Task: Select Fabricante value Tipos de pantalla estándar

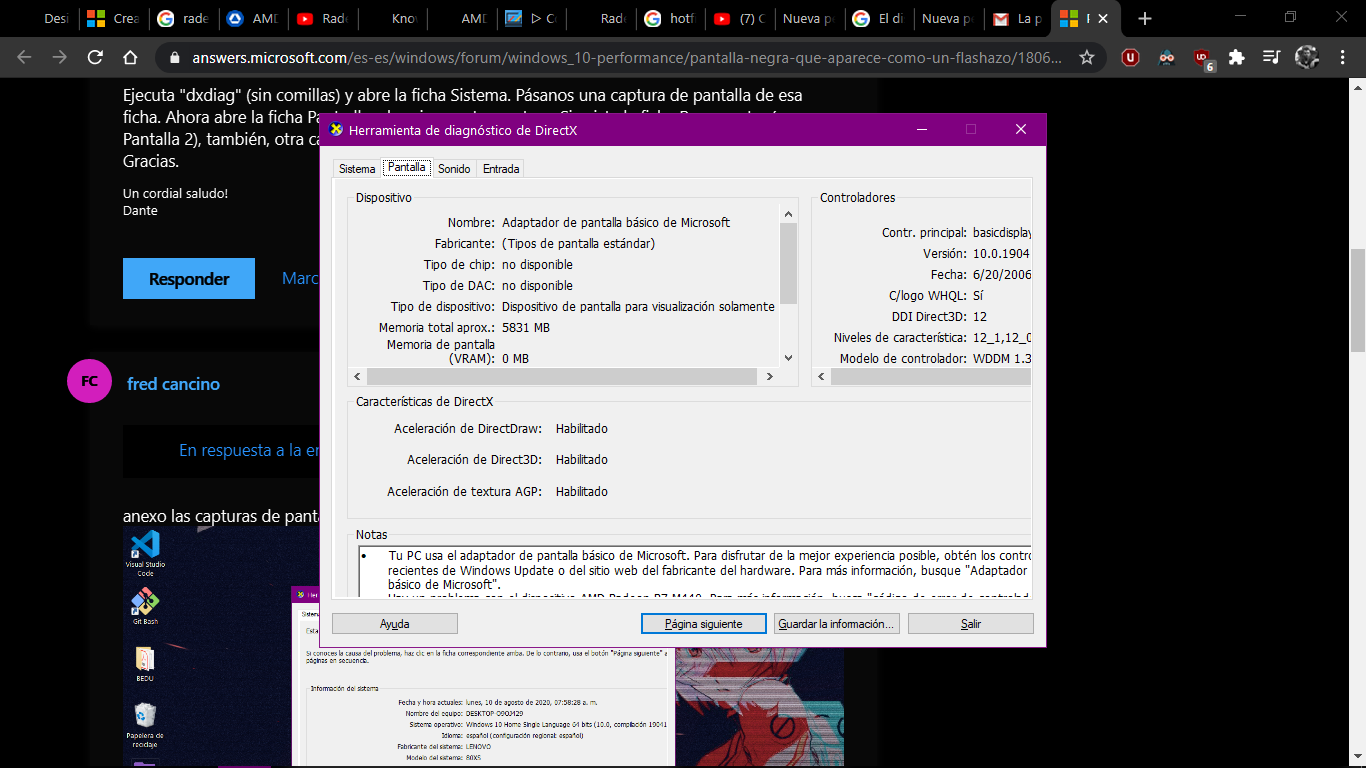Action: pos(578,244)
